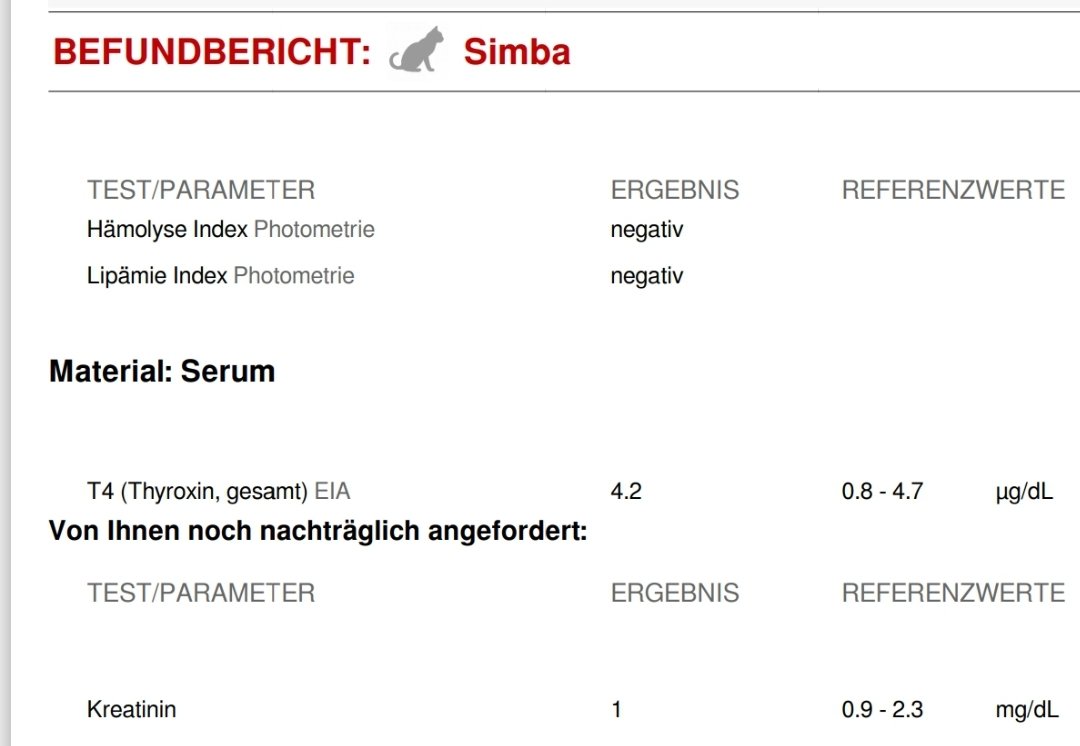Select the T4 (Thyroxin, gesamt) EIA parameter

218,492
